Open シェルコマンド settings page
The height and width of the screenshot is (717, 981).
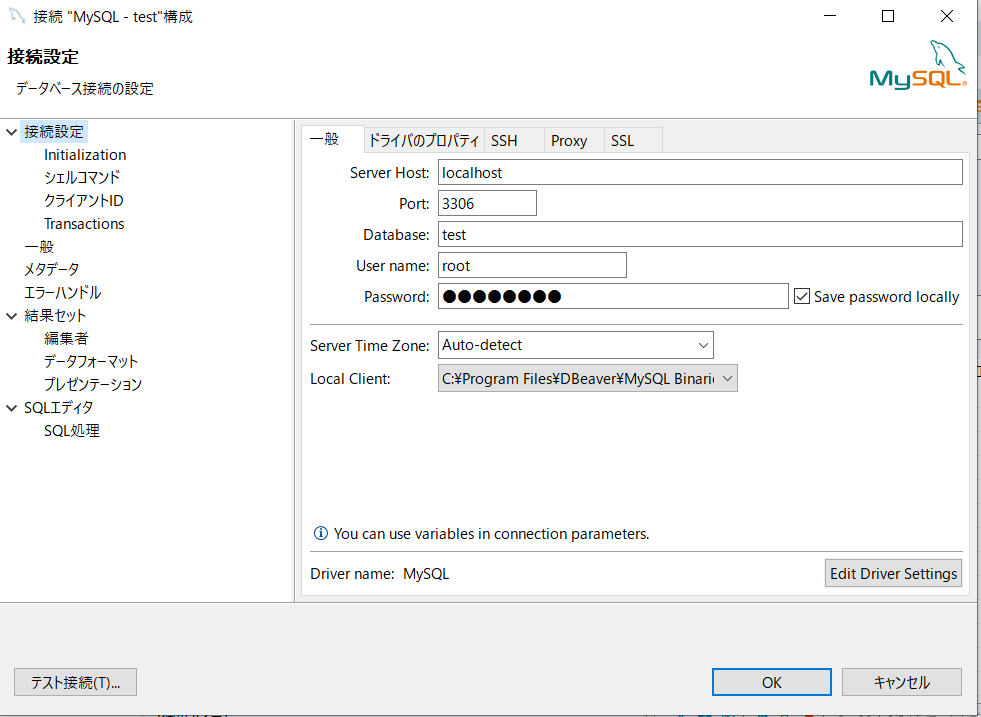[82, 178]
